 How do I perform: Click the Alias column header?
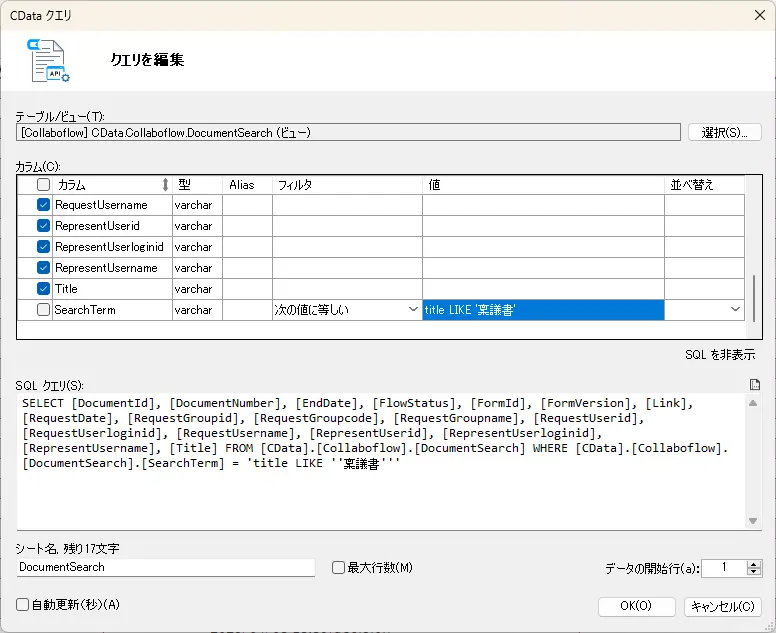tap(247, 185)
